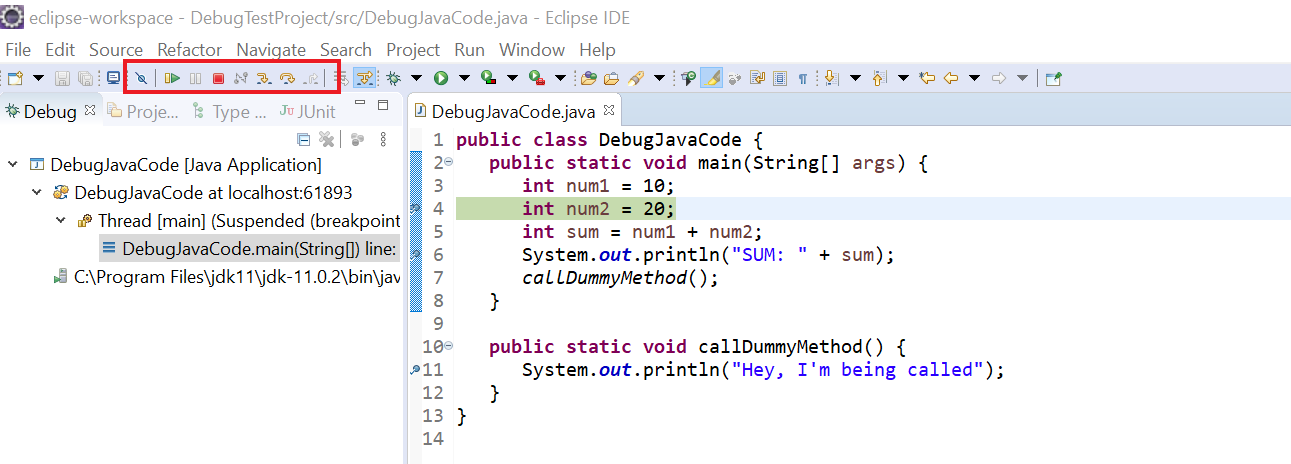
Task: Toggle Skip All Breakpoints
Action: tap(141, 77)
